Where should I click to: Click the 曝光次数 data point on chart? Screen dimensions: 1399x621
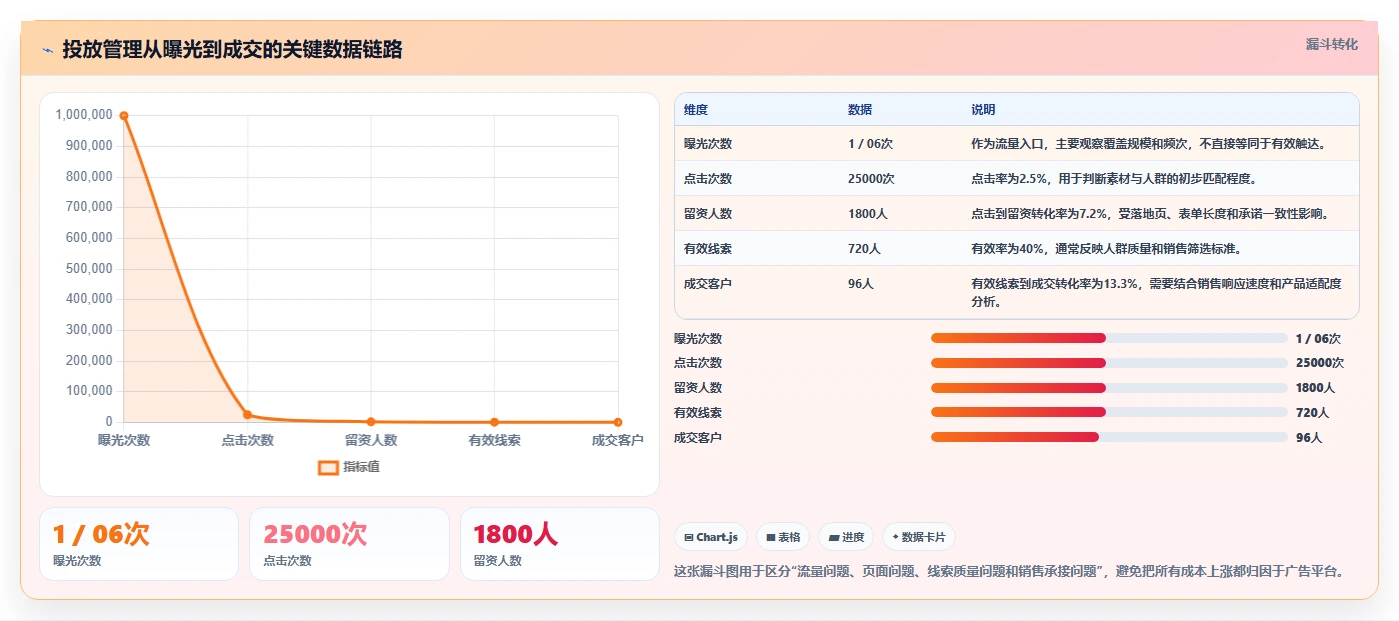coord(124,116)
